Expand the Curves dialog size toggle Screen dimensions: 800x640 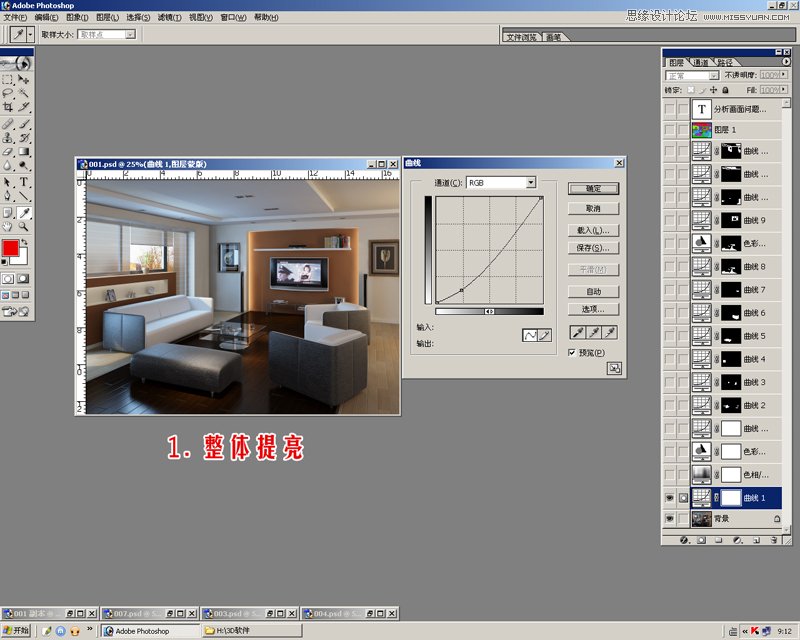click(614, 368)
